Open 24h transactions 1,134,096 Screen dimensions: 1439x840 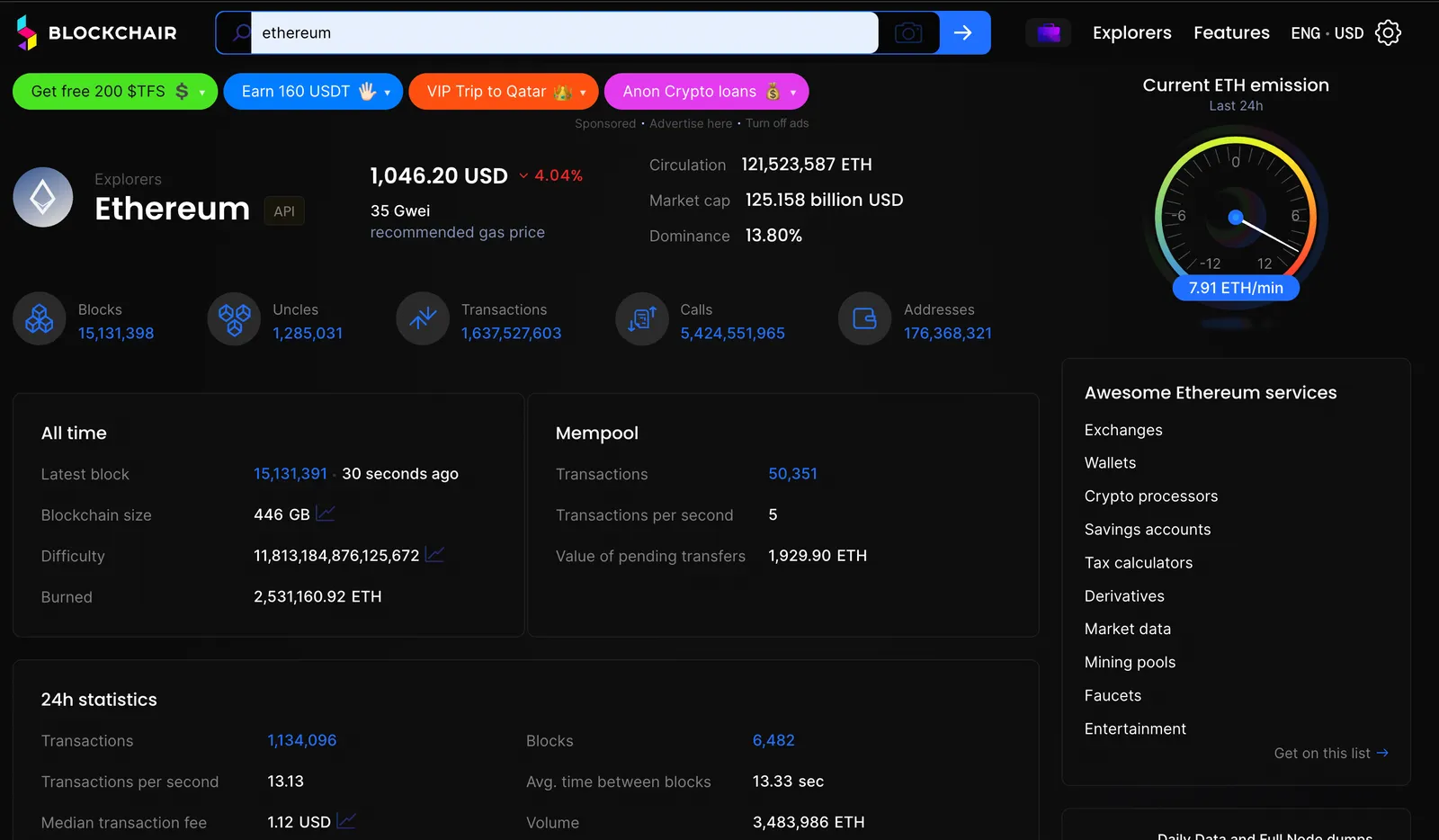click(x=302, y=740)
